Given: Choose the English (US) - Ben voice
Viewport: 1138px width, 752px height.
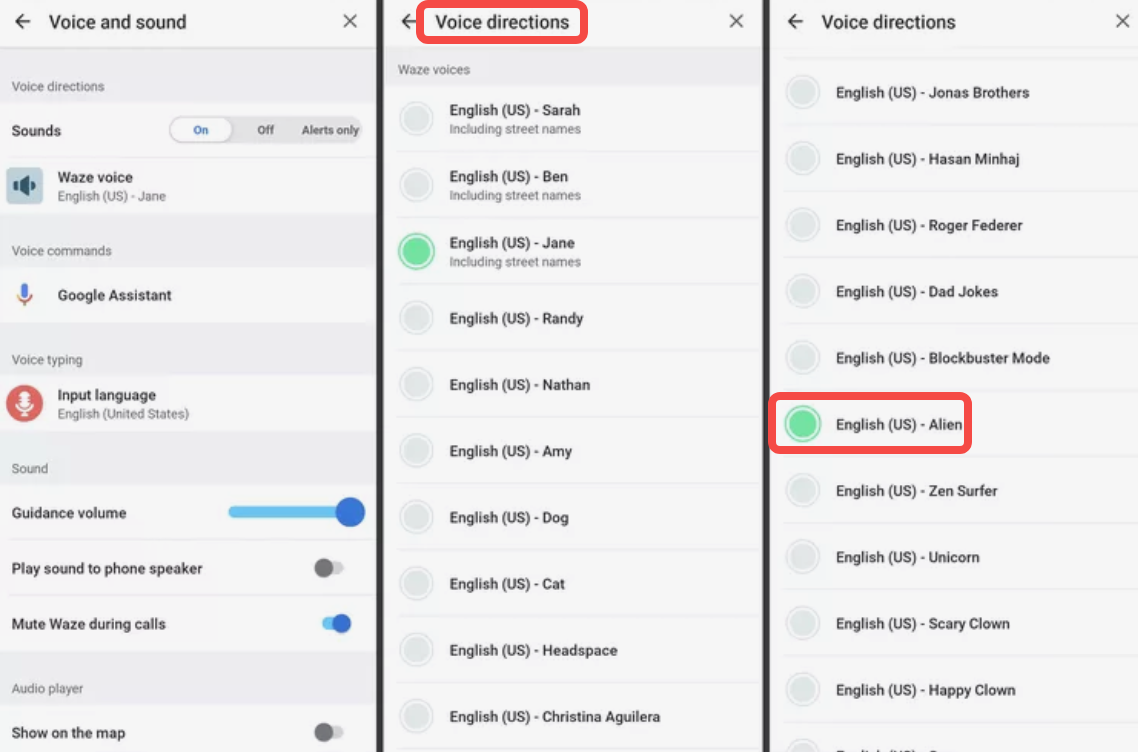Looking at the screenshot, I should tap(417, 185).
